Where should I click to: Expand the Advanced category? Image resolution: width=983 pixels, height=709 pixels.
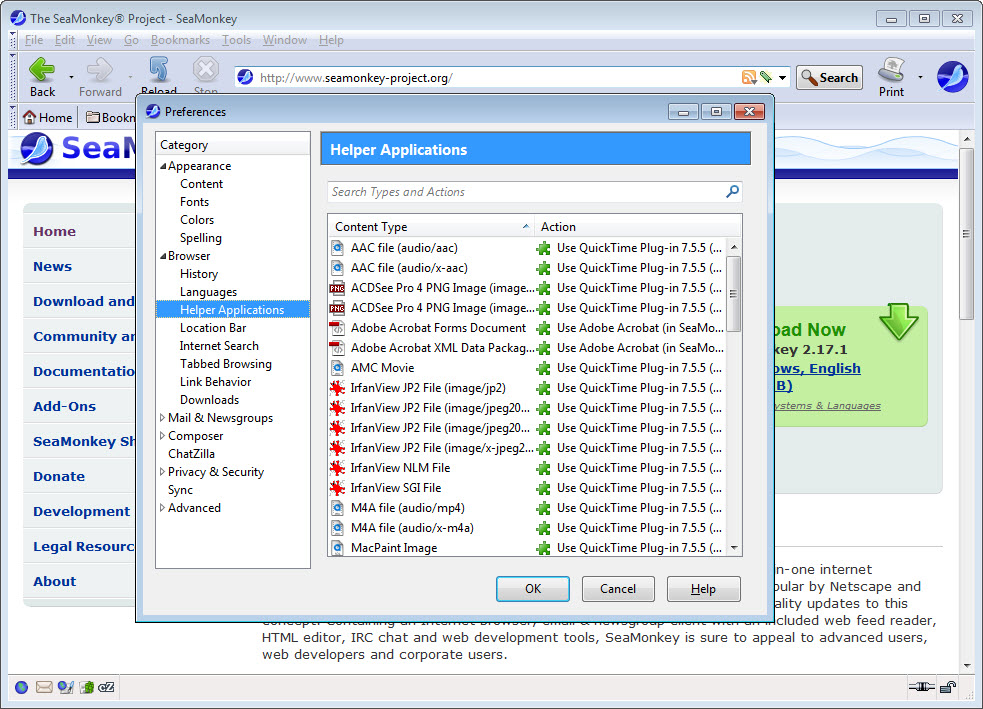pyautogui.click(x=162, y=508)
